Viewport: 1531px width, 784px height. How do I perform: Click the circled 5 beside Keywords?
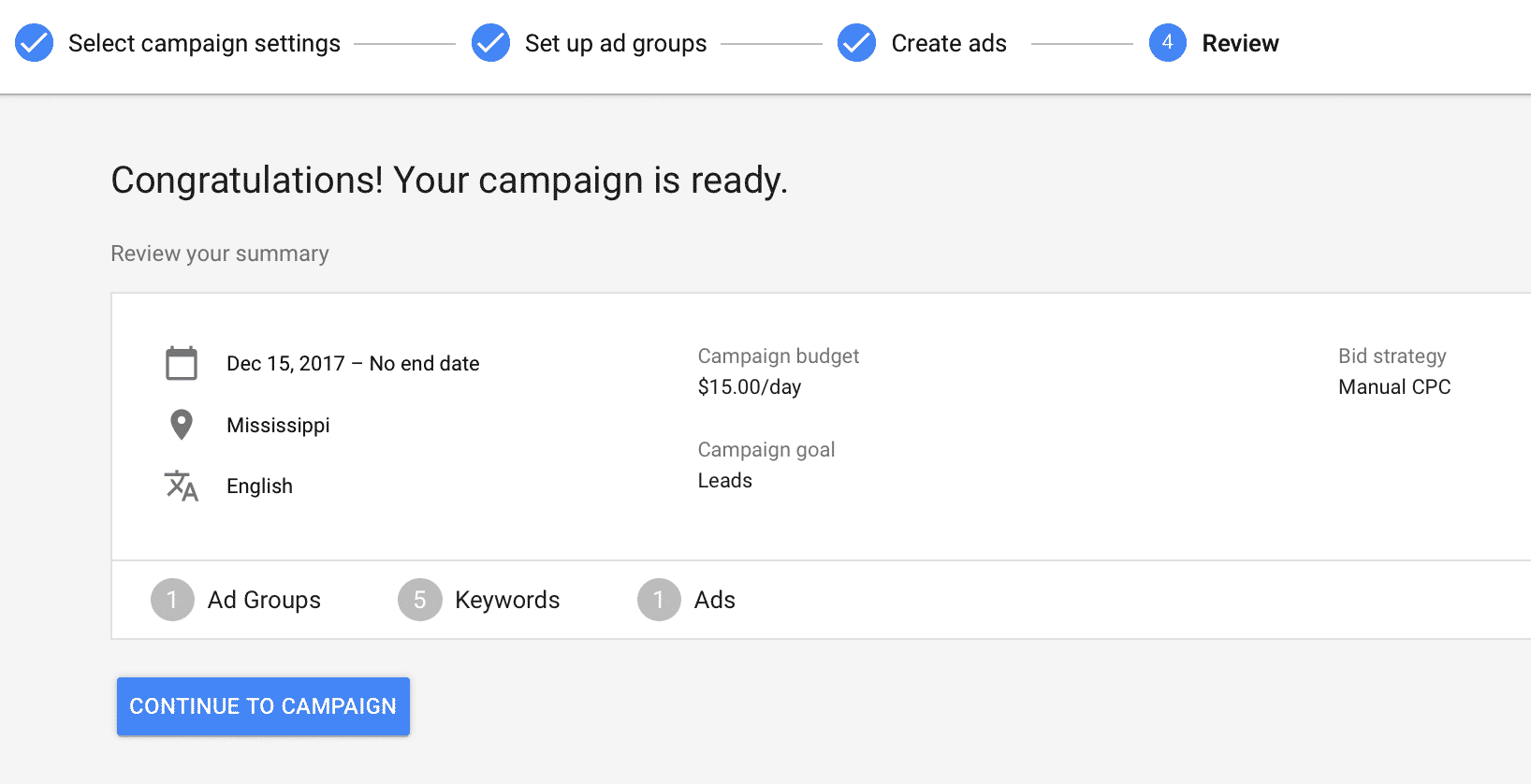point(419,600)
